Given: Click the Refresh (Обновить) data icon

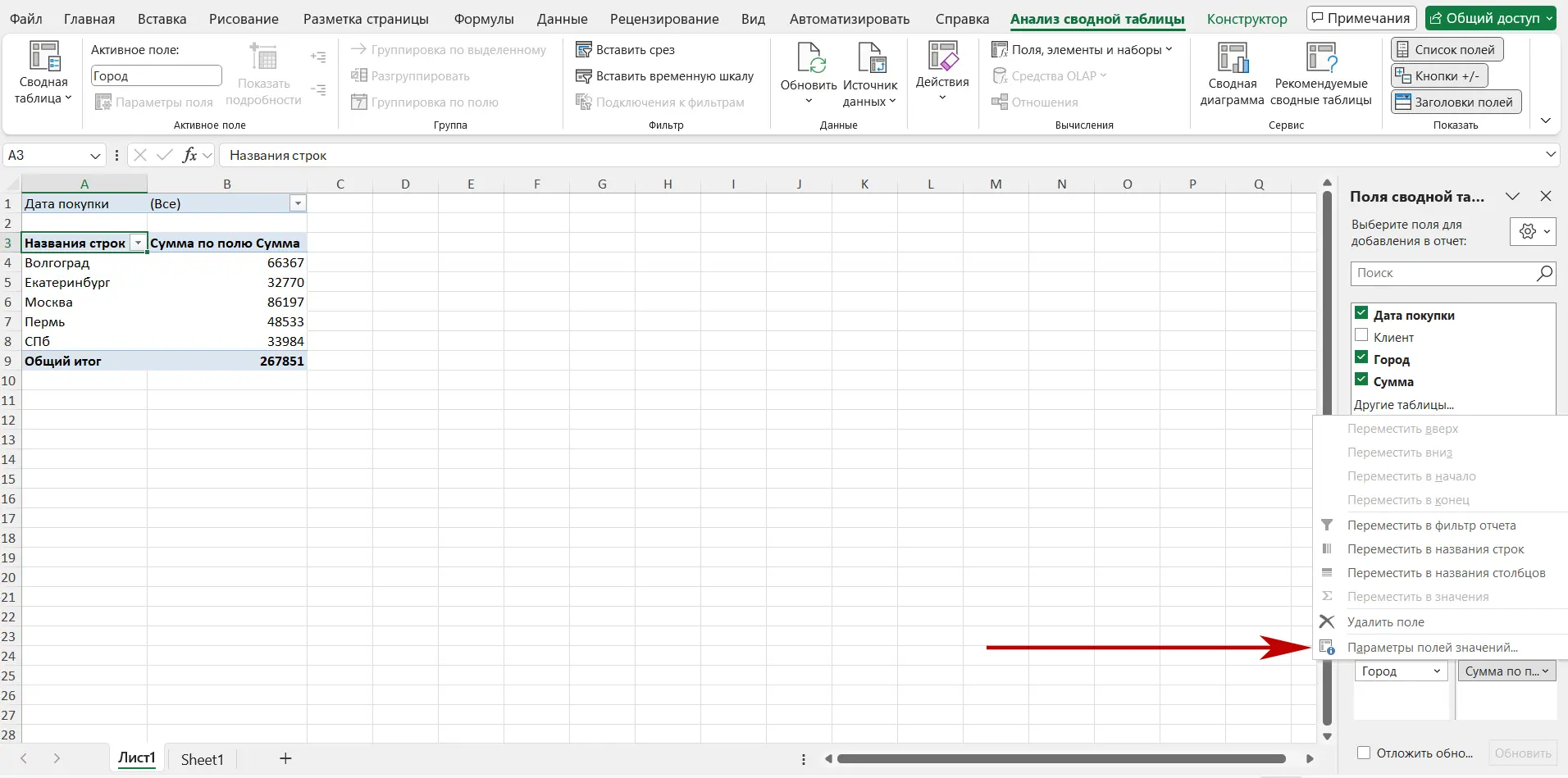Looking at the screenshot, I should 809,61.
